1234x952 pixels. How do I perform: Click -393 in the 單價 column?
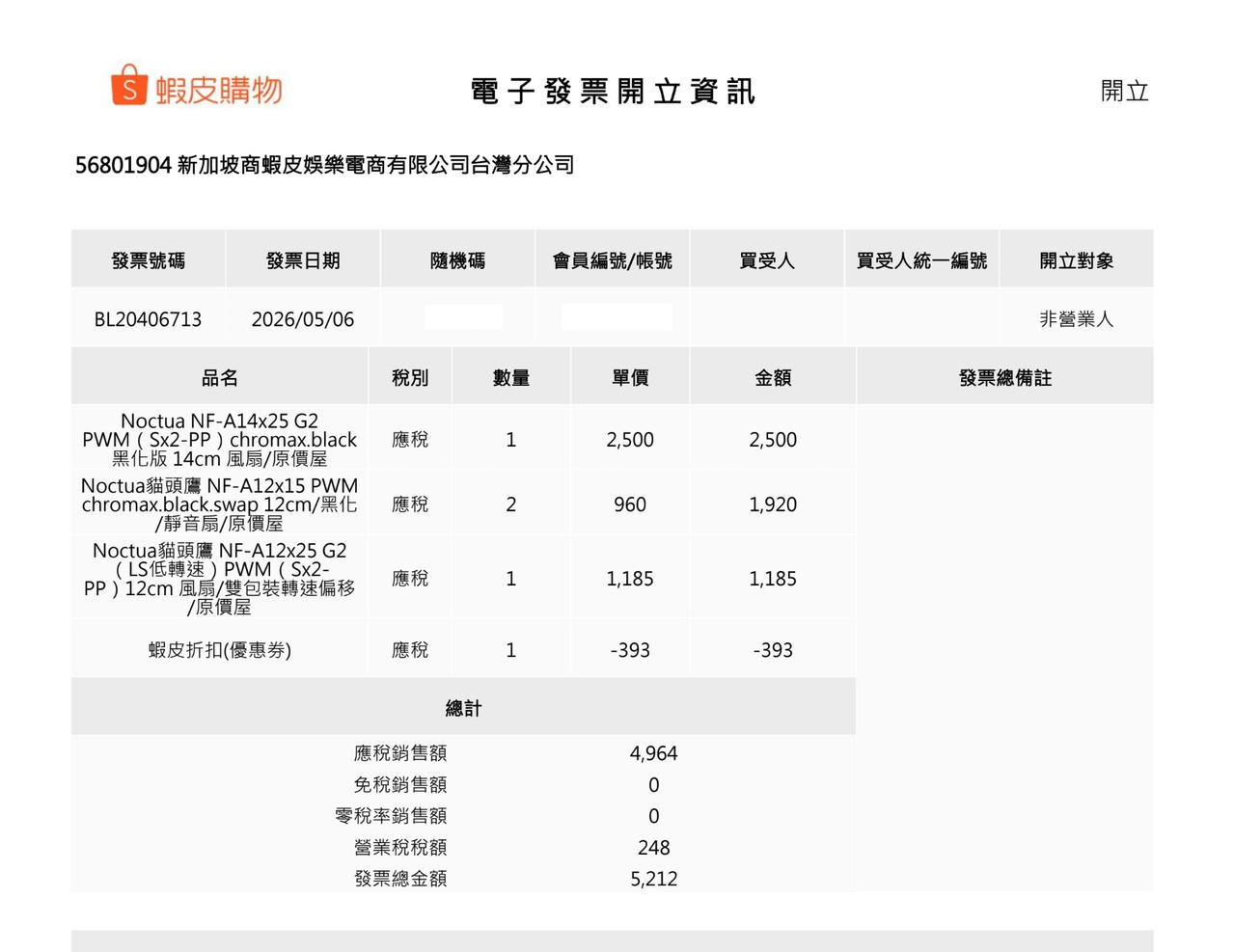(x=630, y=650)
